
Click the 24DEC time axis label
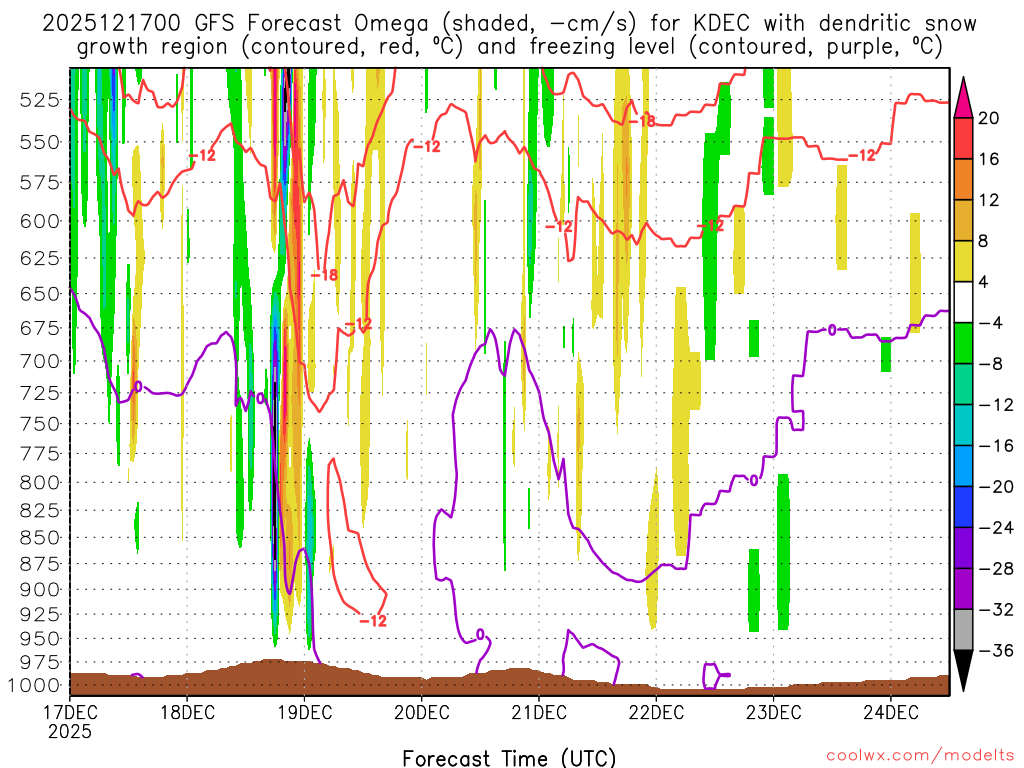pos(890,712)
